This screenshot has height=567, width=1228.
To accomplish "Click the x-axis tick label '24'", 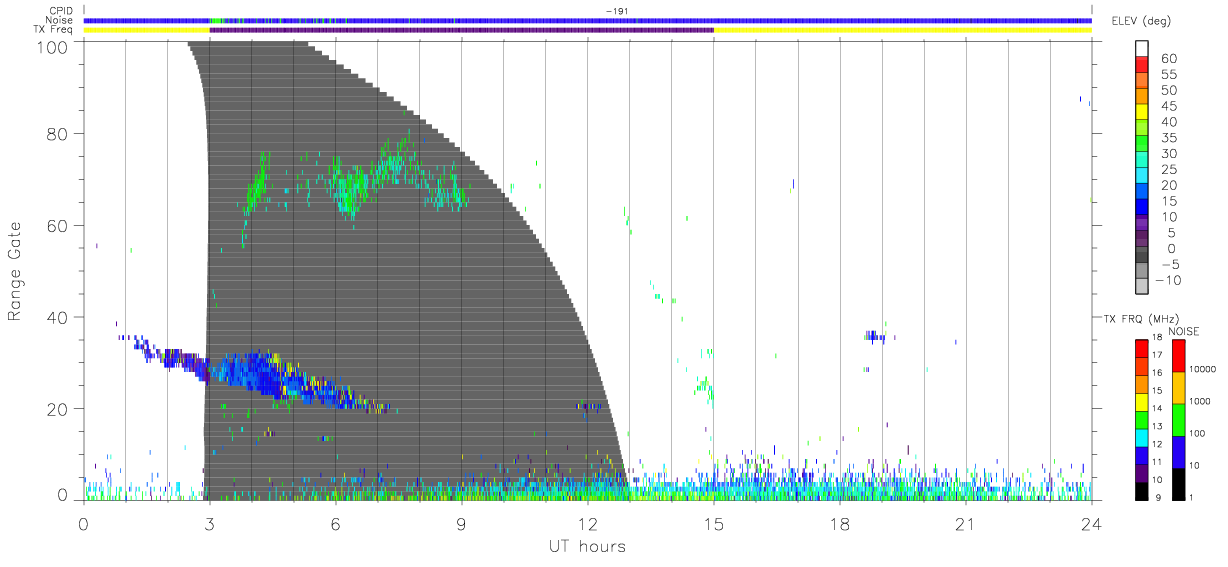I will [x=1091, y=524].
